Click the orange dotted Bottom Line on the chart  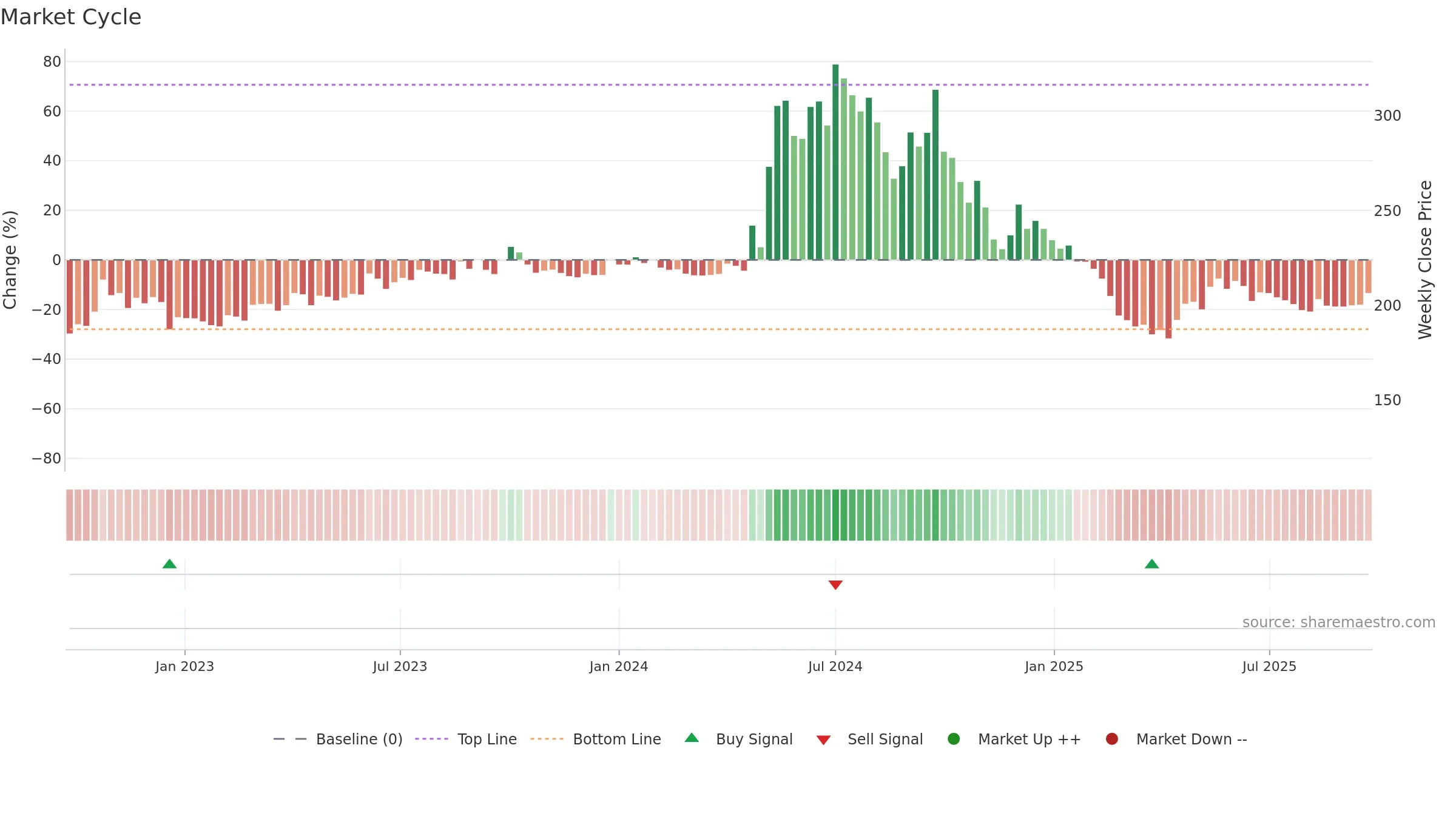pyautogui.click(x=719, y=329)
